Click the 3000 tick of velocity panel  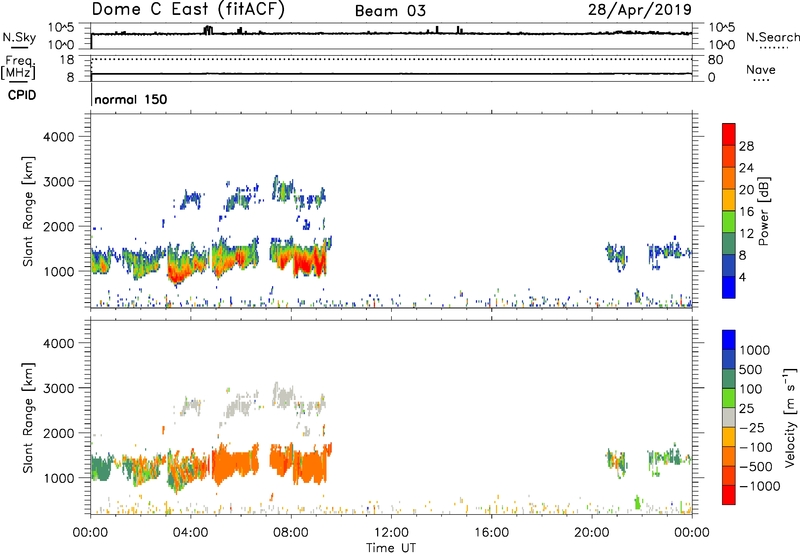point(59,388)
